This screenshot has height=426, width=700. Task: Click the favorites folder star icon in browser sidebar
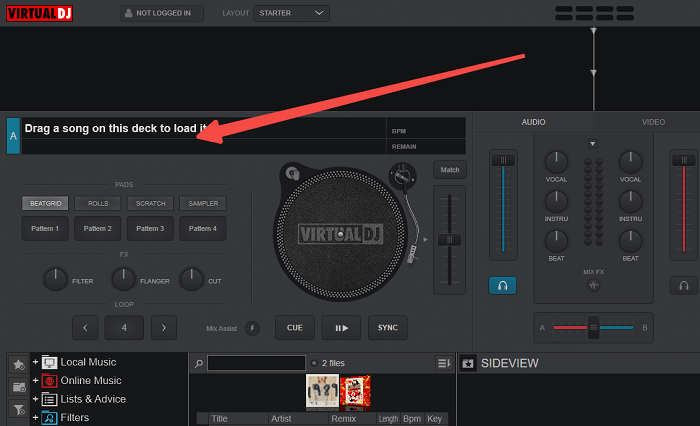(19, 363)
